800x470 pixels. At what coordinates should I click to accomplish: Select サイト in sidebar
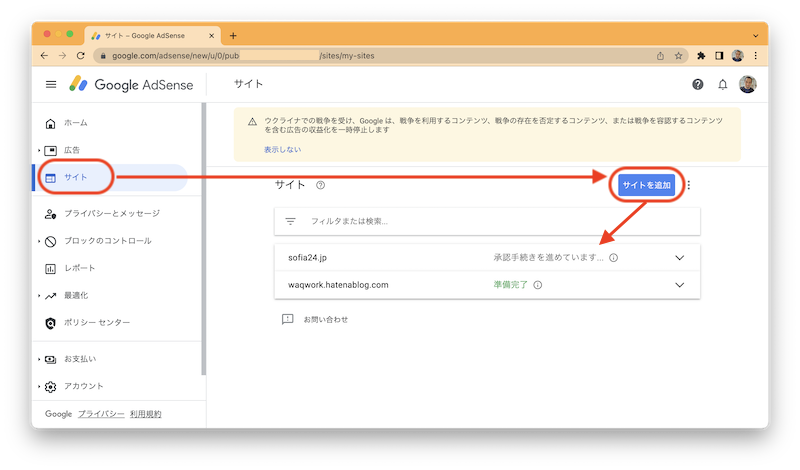pos(110,178)
